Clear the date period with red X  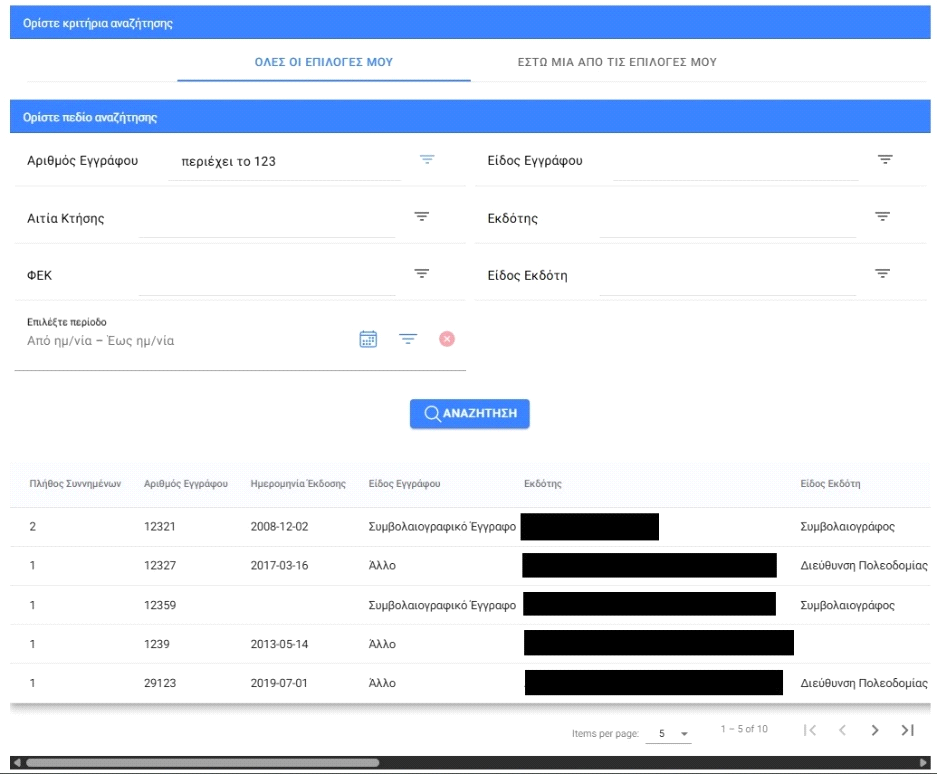[x=447, y=339]
